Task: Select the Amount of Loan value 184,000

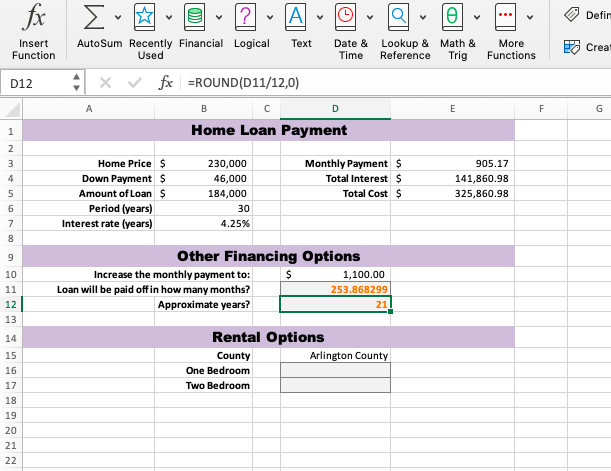Action: coord(204,194)
